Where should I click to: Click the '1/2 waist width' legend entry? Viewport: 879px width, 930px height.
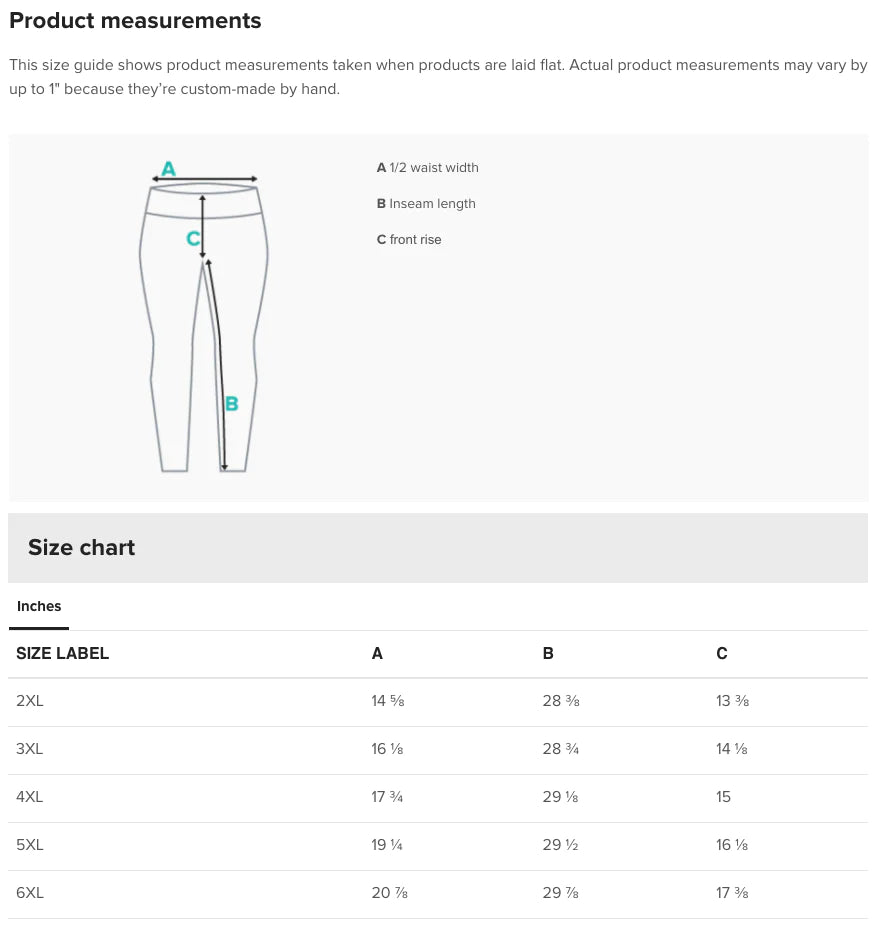427,168
